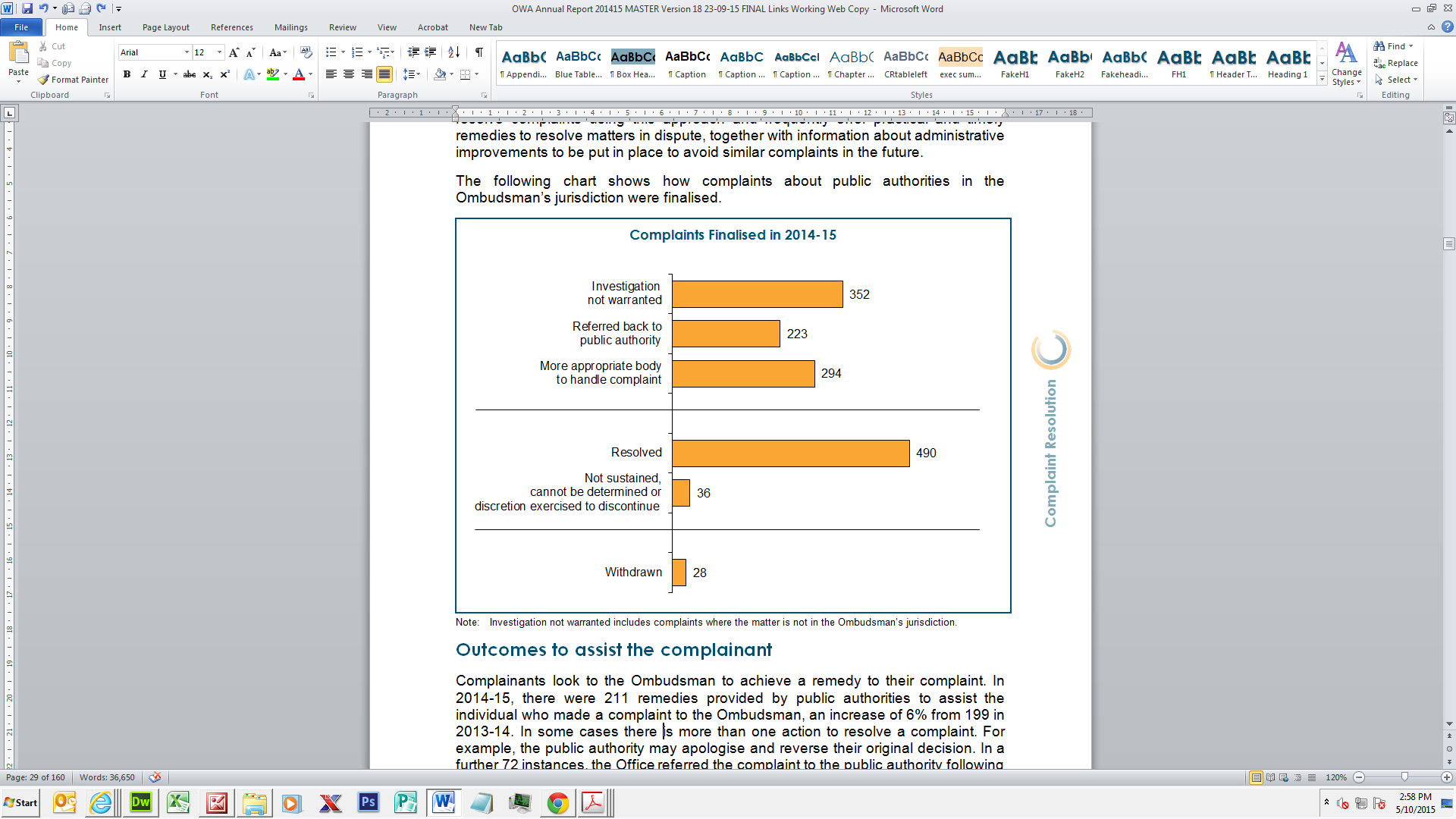Adjust the zoom slider handle

1404,777
